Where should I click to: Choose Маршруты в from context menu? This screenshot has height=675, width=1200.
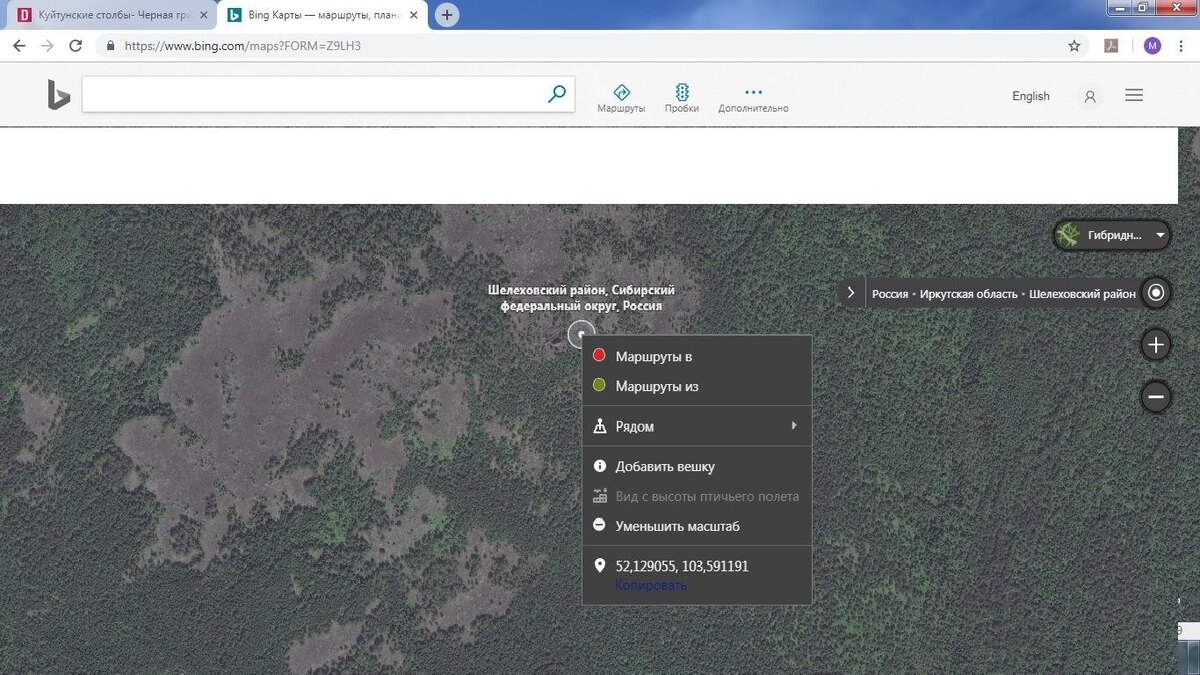point(697,356)
